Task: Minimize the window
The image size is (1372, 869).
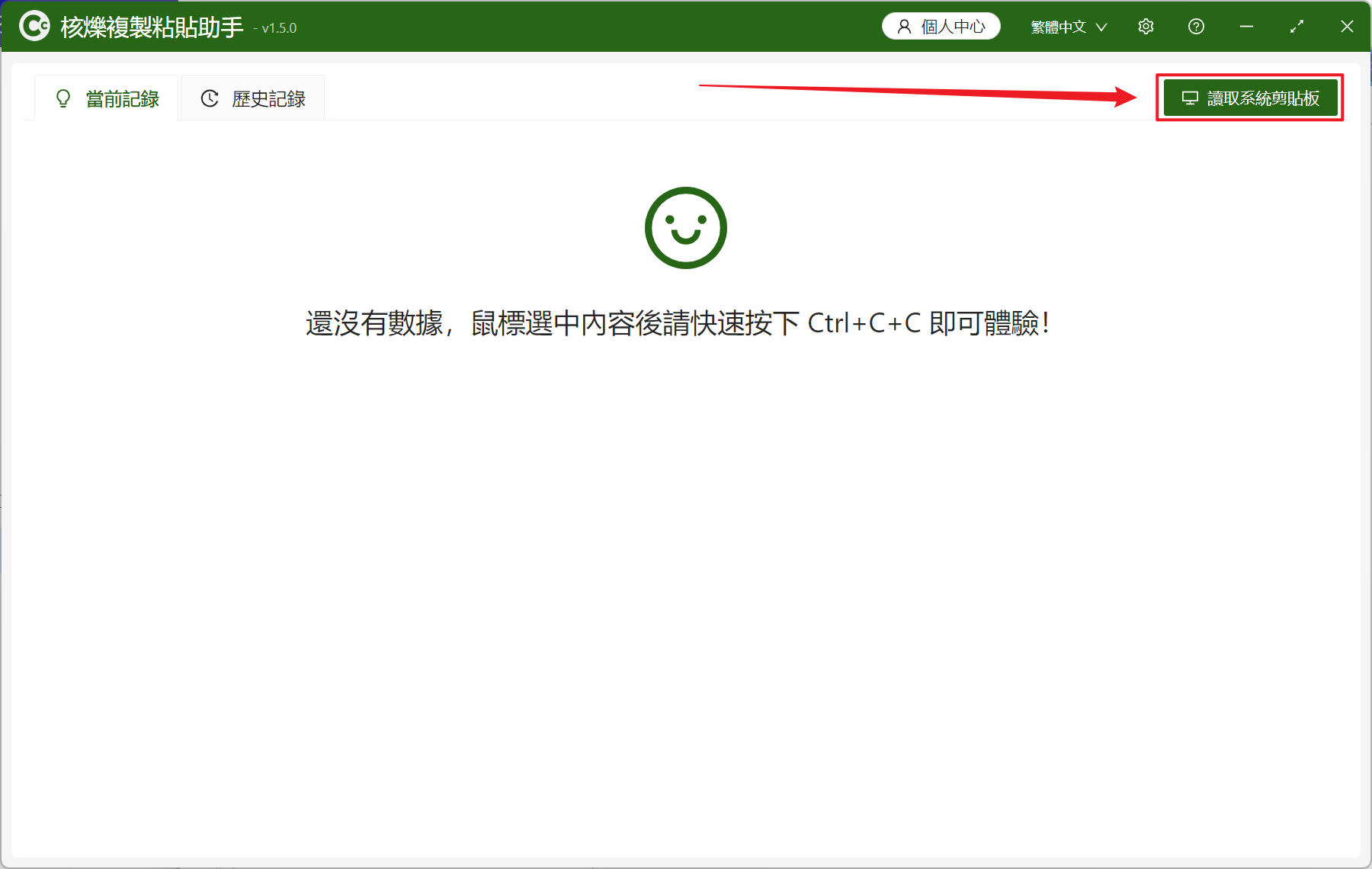Action: pyautogui.click(x=1246, y=27)
